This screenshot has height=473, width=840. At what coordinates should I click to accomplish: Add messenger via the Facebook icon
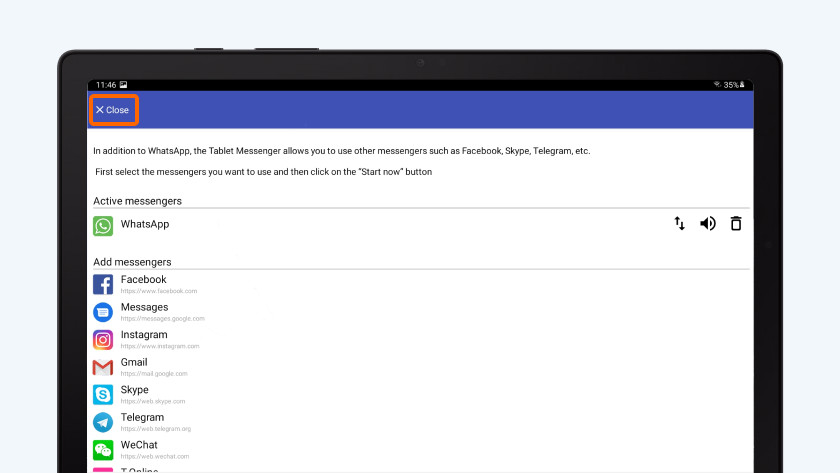[103, 285]
